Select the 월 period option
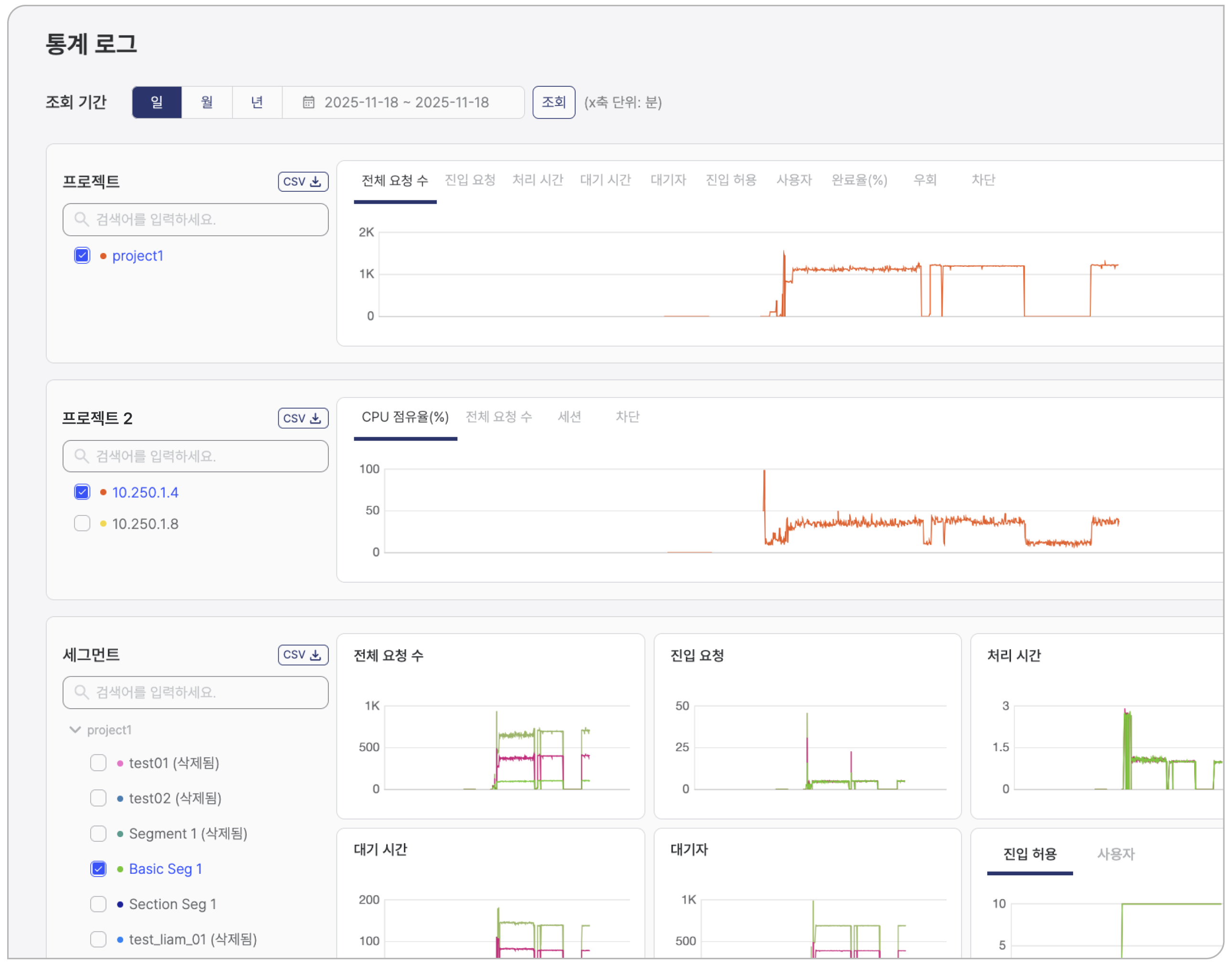The height and width of the screenshot is (964, 1232). click(207, 102)
